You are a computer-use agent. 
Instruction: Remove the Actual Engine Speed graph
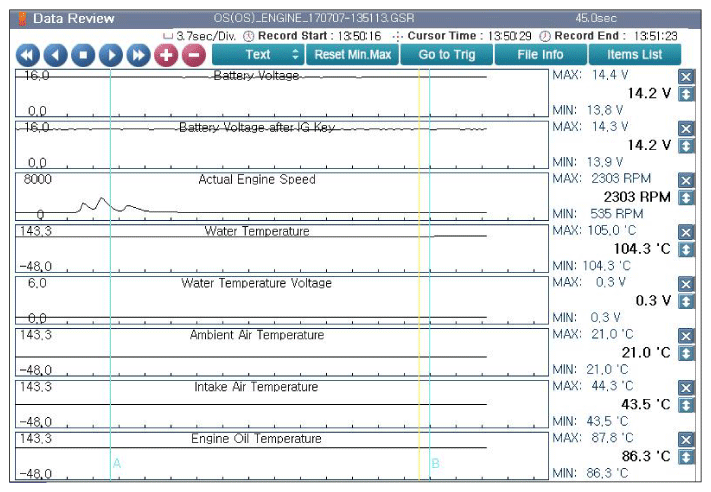pos(686,180)
